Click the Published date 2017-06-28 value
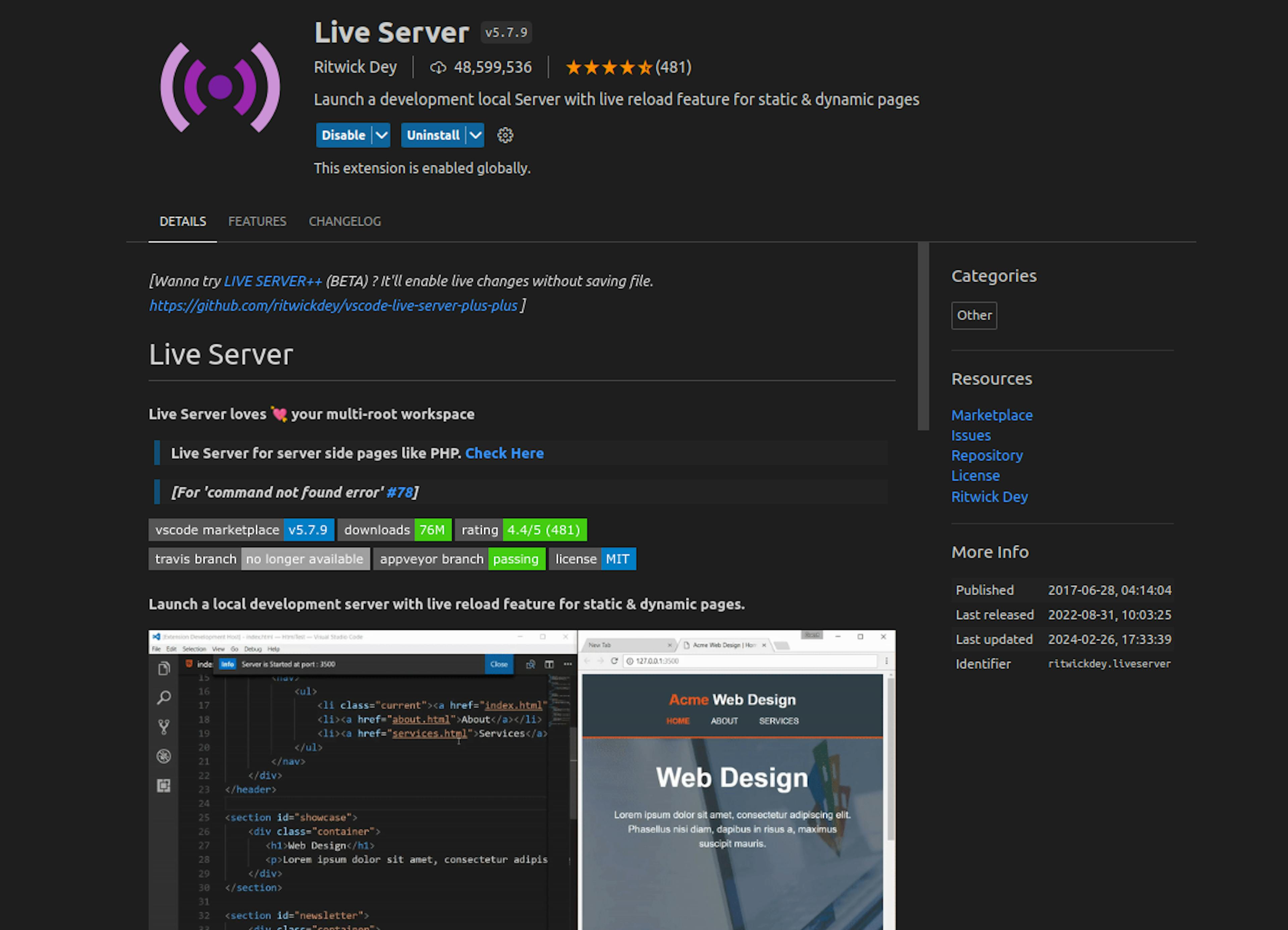The height and width of the screenshot is (930, 1288). 1109,590
